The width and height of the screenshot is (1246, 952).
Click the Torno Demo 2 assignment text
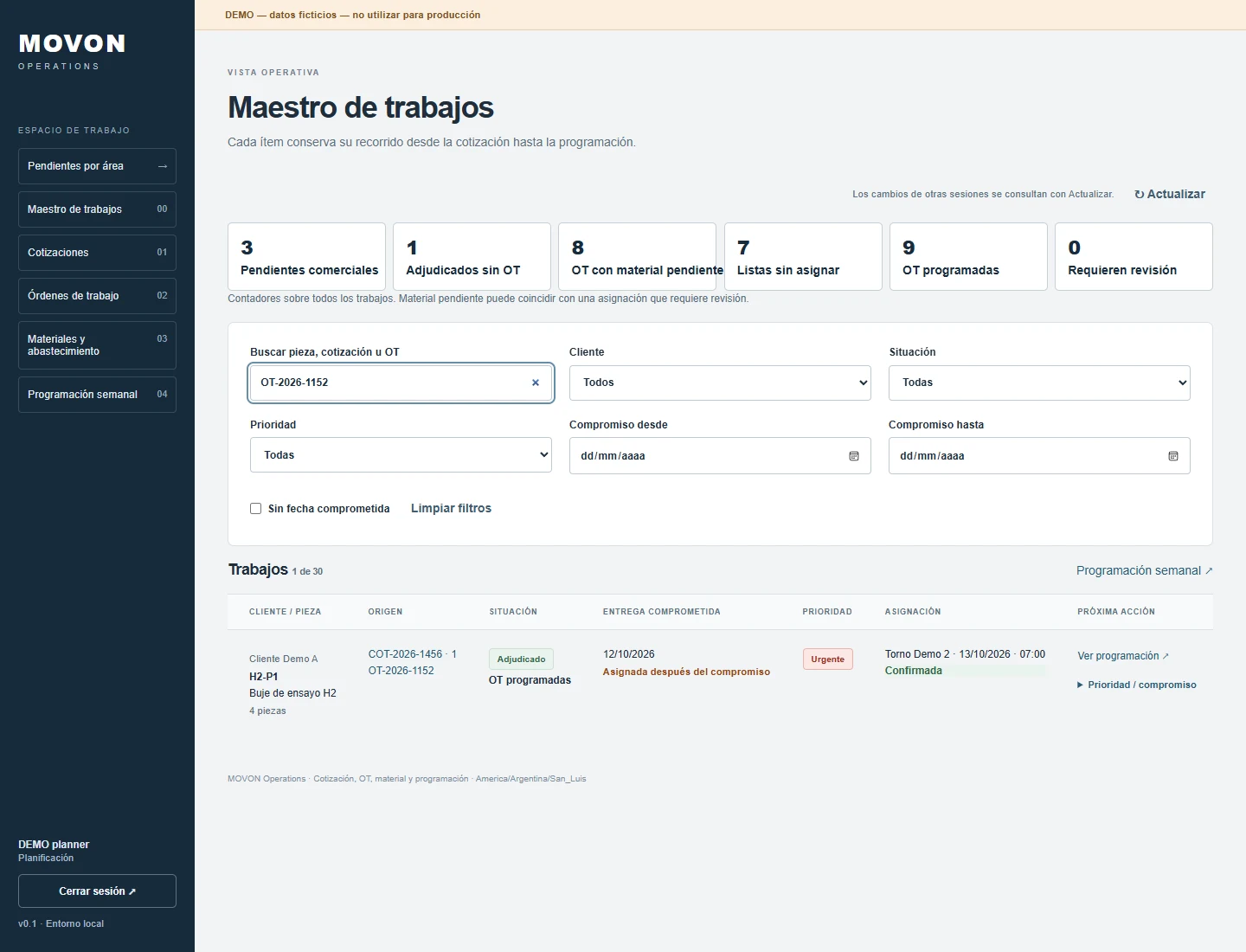[x=917, y=654]
